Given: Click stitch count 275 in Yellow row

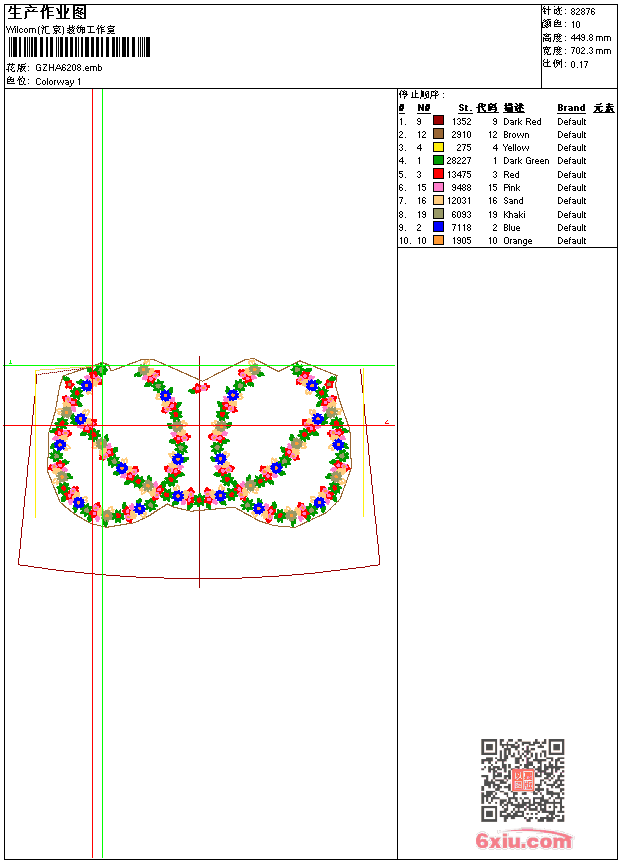Looking at the screenshot, I should [x=464, y=148].
